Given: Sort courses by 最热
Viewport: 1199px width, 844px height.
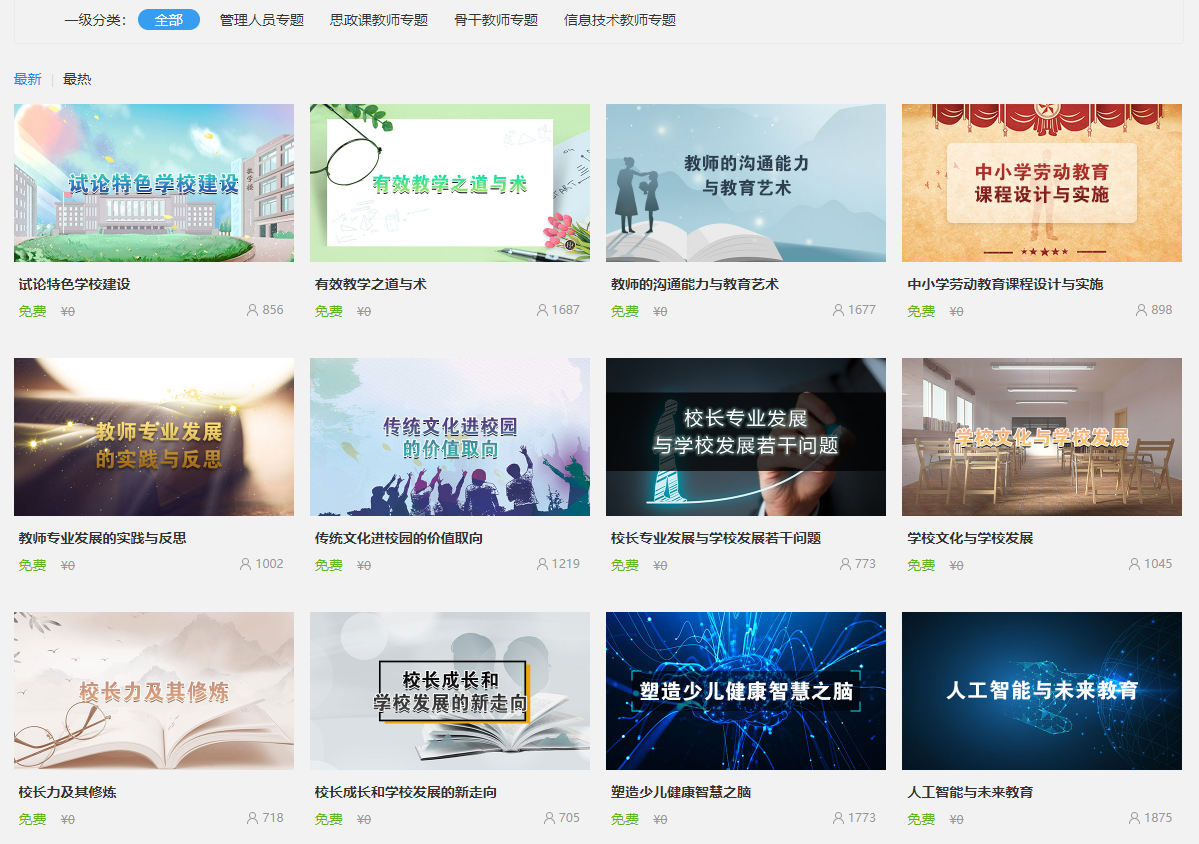Looking at the screenshot, I should pos(77,79).
